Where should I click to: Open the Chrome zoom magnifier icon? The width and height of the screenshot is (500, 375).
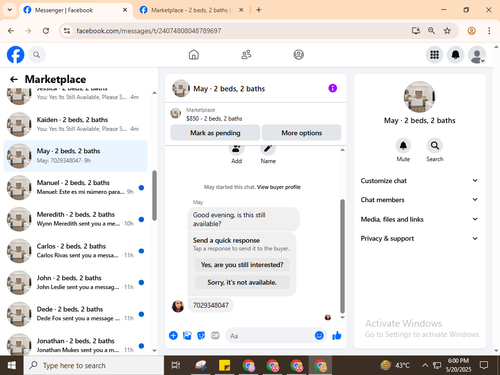point(431,31)
